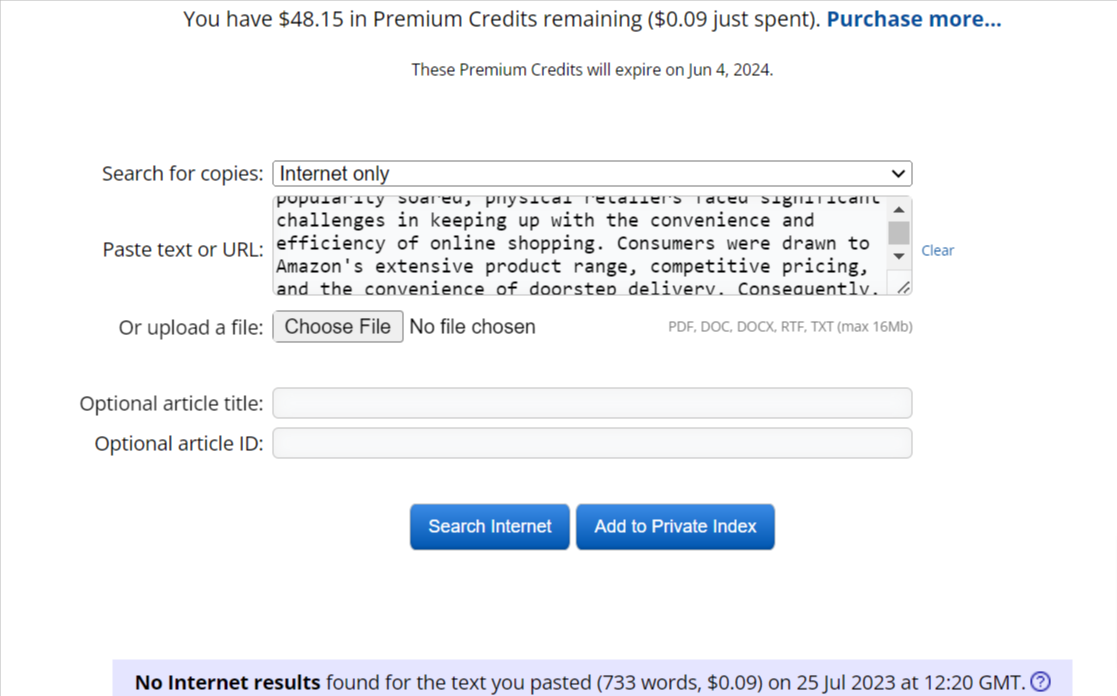The image size is (1117, 696).
Task: Click the text area scrollbar thumb
Action: pos(899,232)
